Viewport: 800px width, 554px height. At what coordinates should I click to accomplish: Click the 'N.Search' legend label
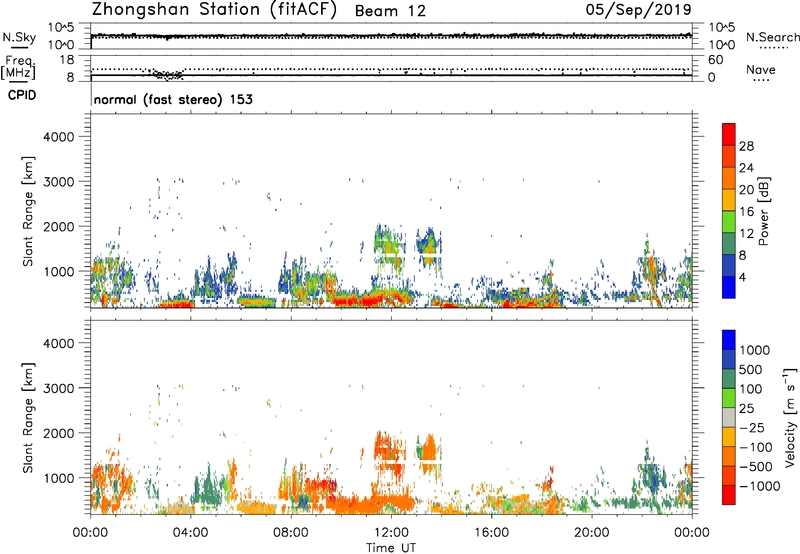click(x=772, y=37)
